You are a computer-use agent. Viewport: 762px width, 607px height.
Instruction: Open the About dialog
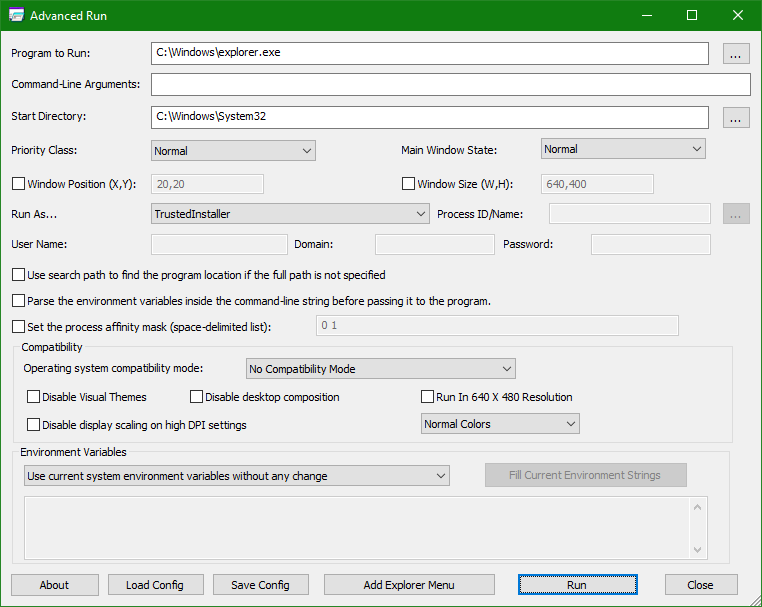click(54, 585)
